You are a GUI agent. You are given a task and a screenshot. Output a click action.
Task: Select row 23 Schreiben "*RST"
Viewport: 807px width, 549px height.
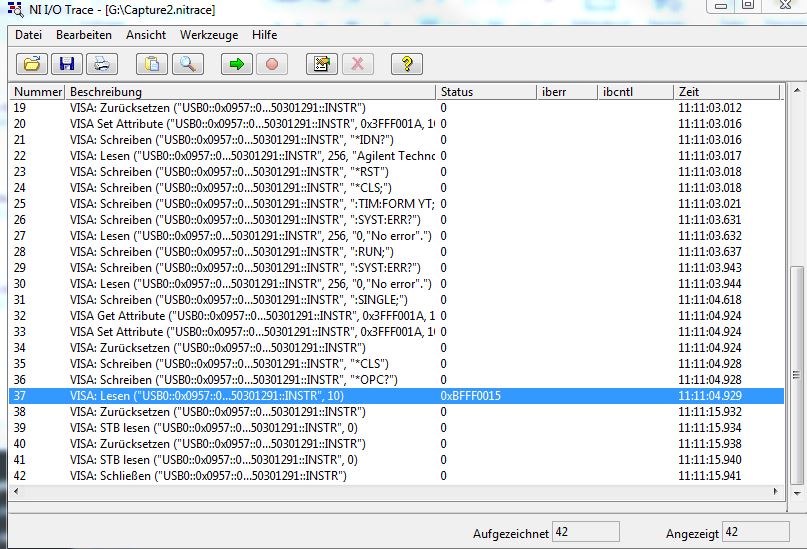point(396,172)
